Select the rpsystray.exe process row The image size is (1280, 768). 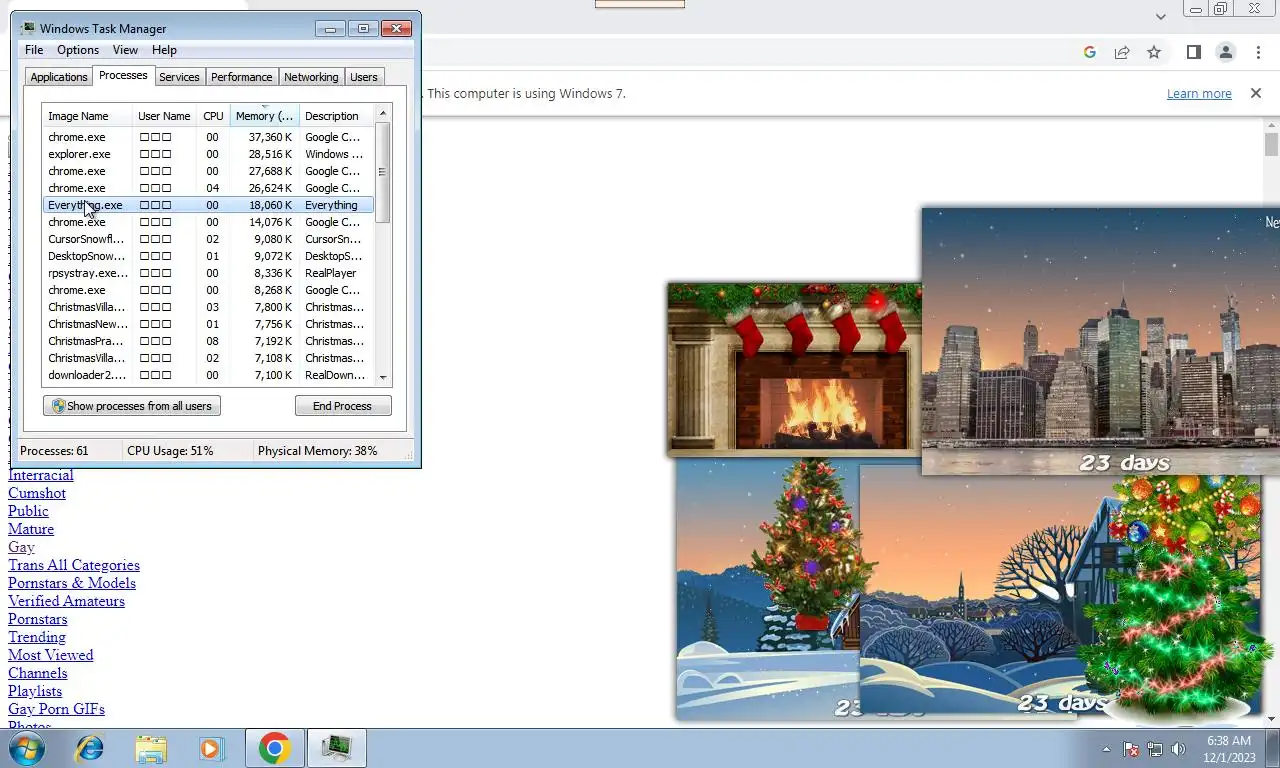point(208,273)
